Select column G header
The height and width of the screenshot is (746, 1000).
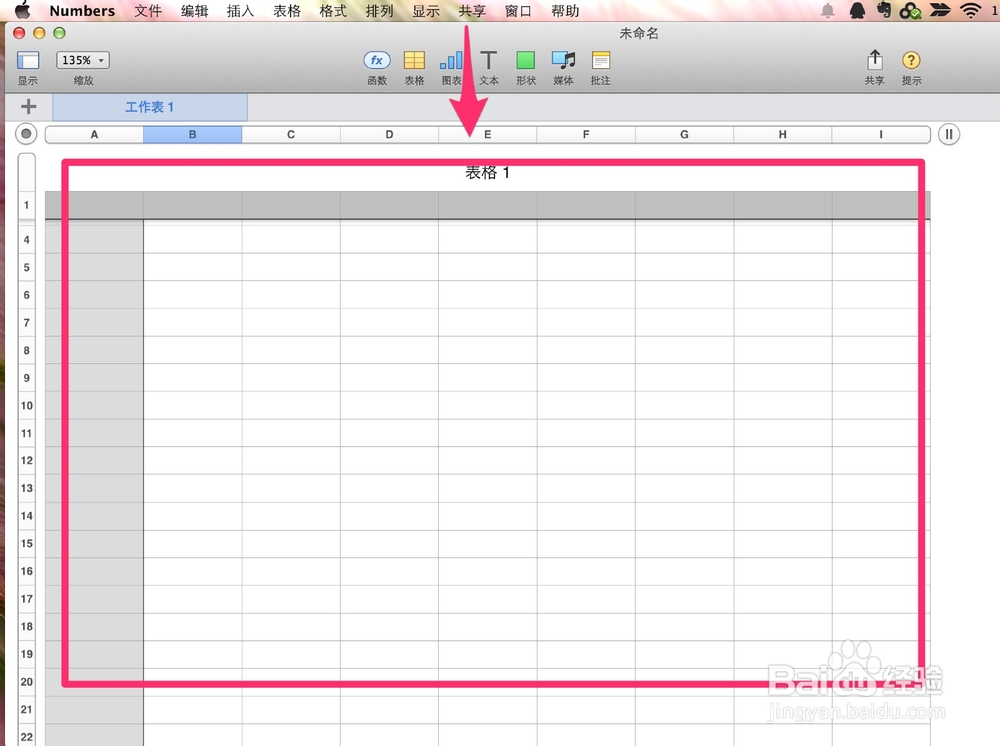(x=684, y=135)
